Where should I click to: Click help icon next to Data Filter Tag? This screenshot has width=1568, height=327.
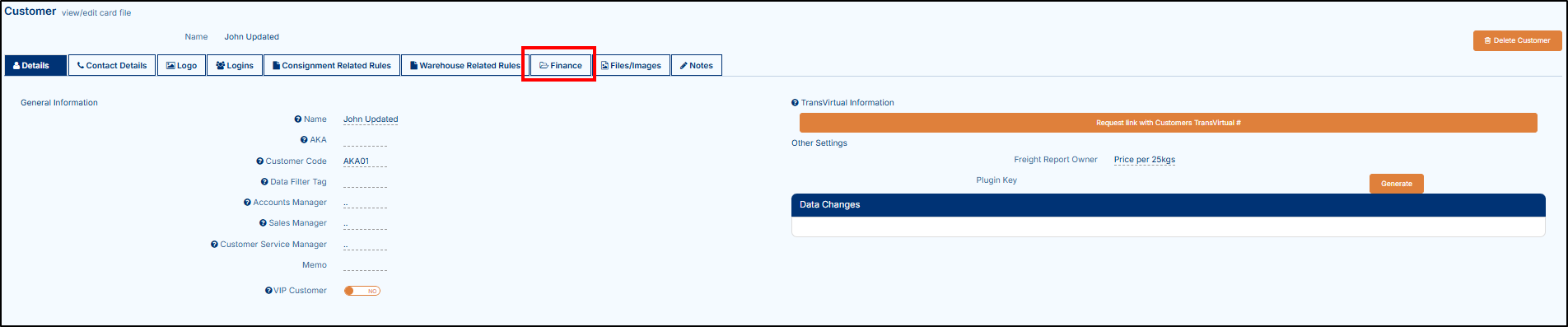click(264, 182)
